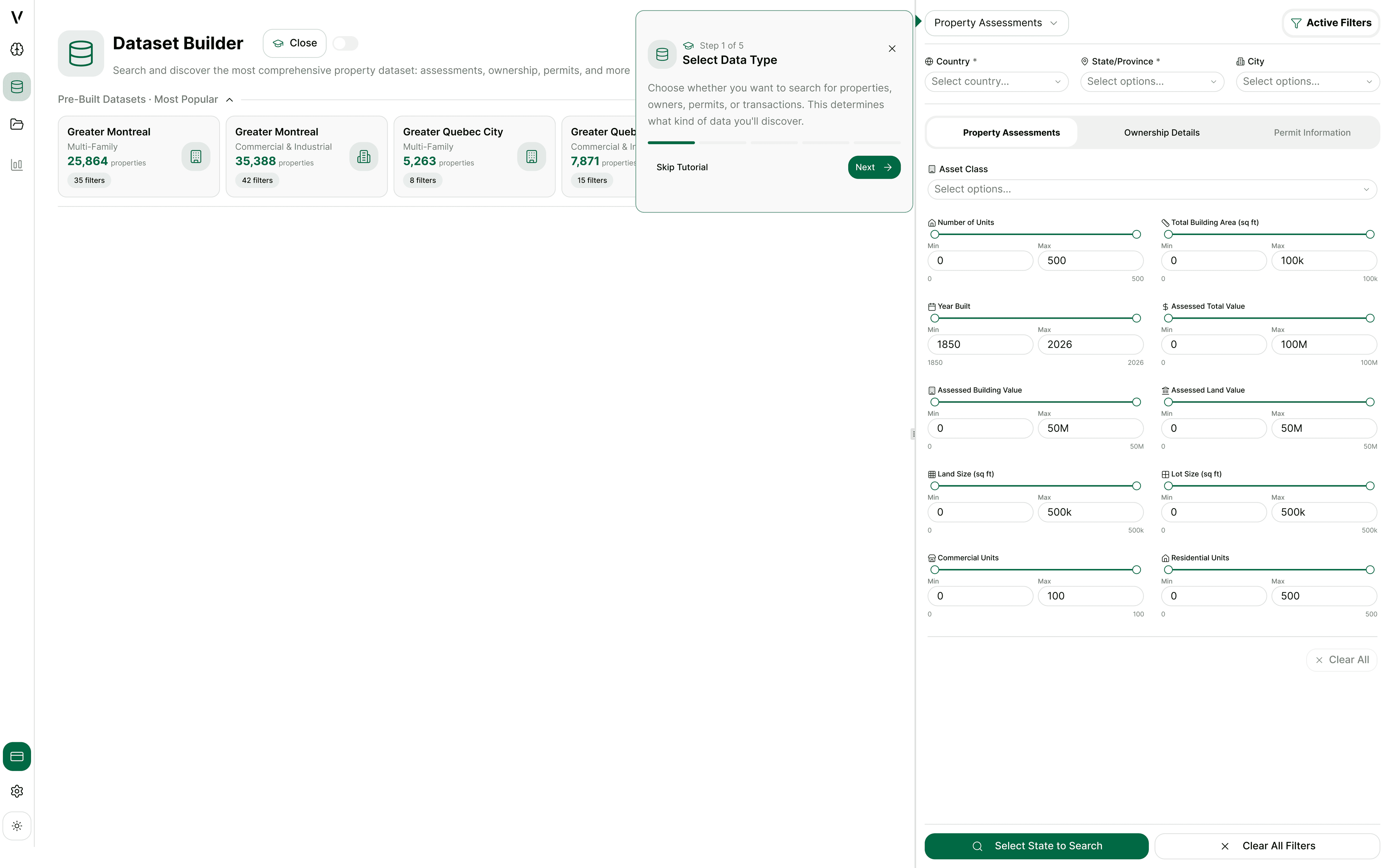Viewport: 1389px width, 868px height.
Task: Switch to Ownership Details tab
Action: click(x=1161, y=133)
